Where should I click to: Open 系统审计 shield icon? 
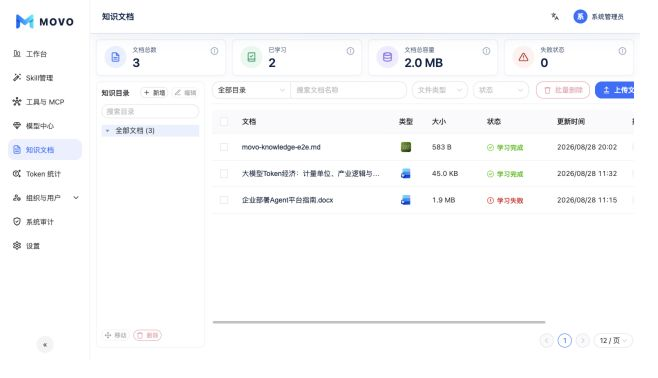pyautogui.click(x=17, y=222)
